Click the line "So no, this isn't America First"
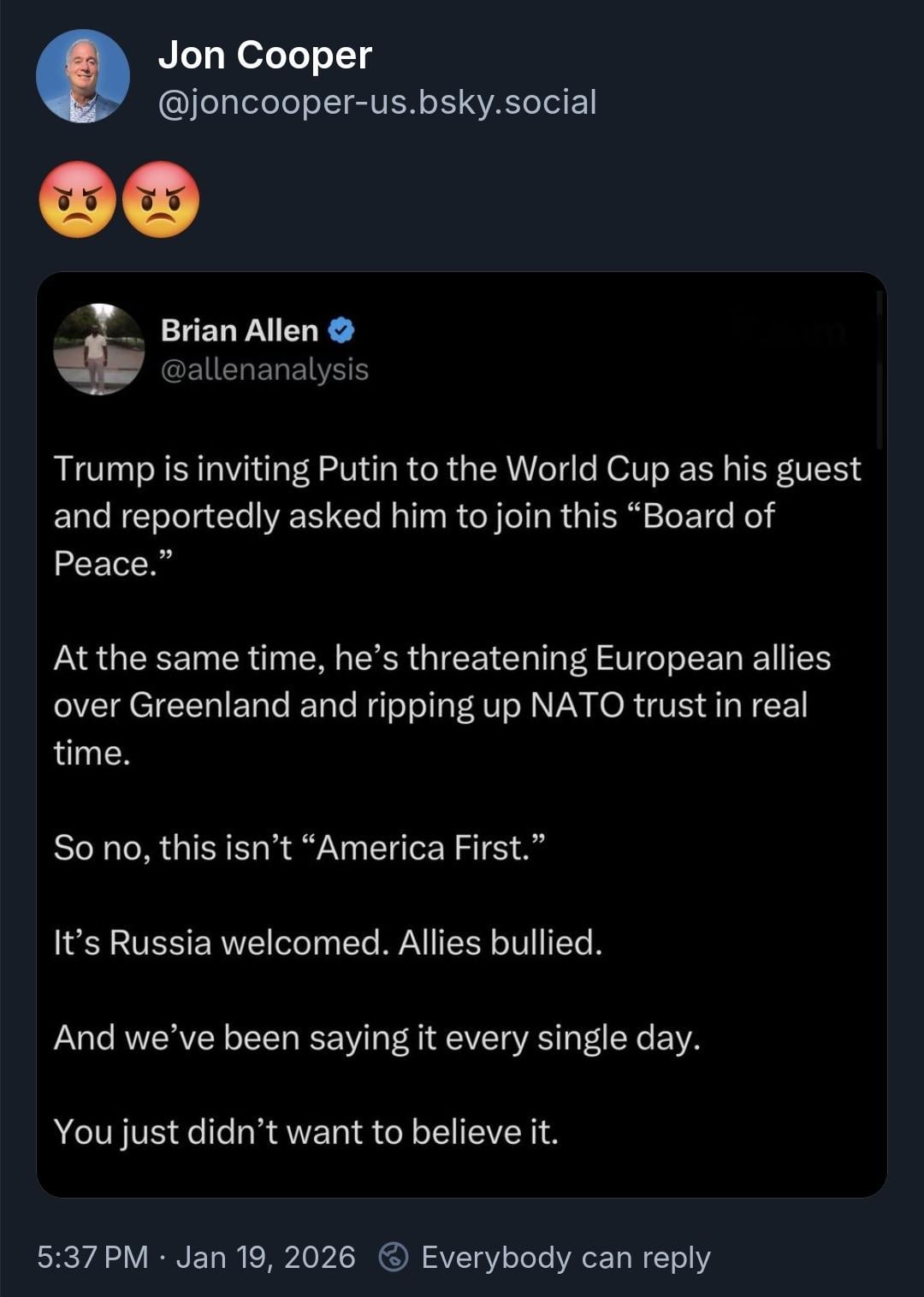Screen dimensions: 924x1297 coord(299,848)
